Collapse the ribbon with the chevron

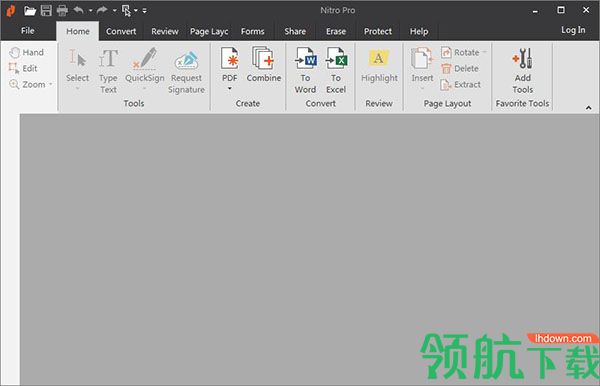click(589, 108)
